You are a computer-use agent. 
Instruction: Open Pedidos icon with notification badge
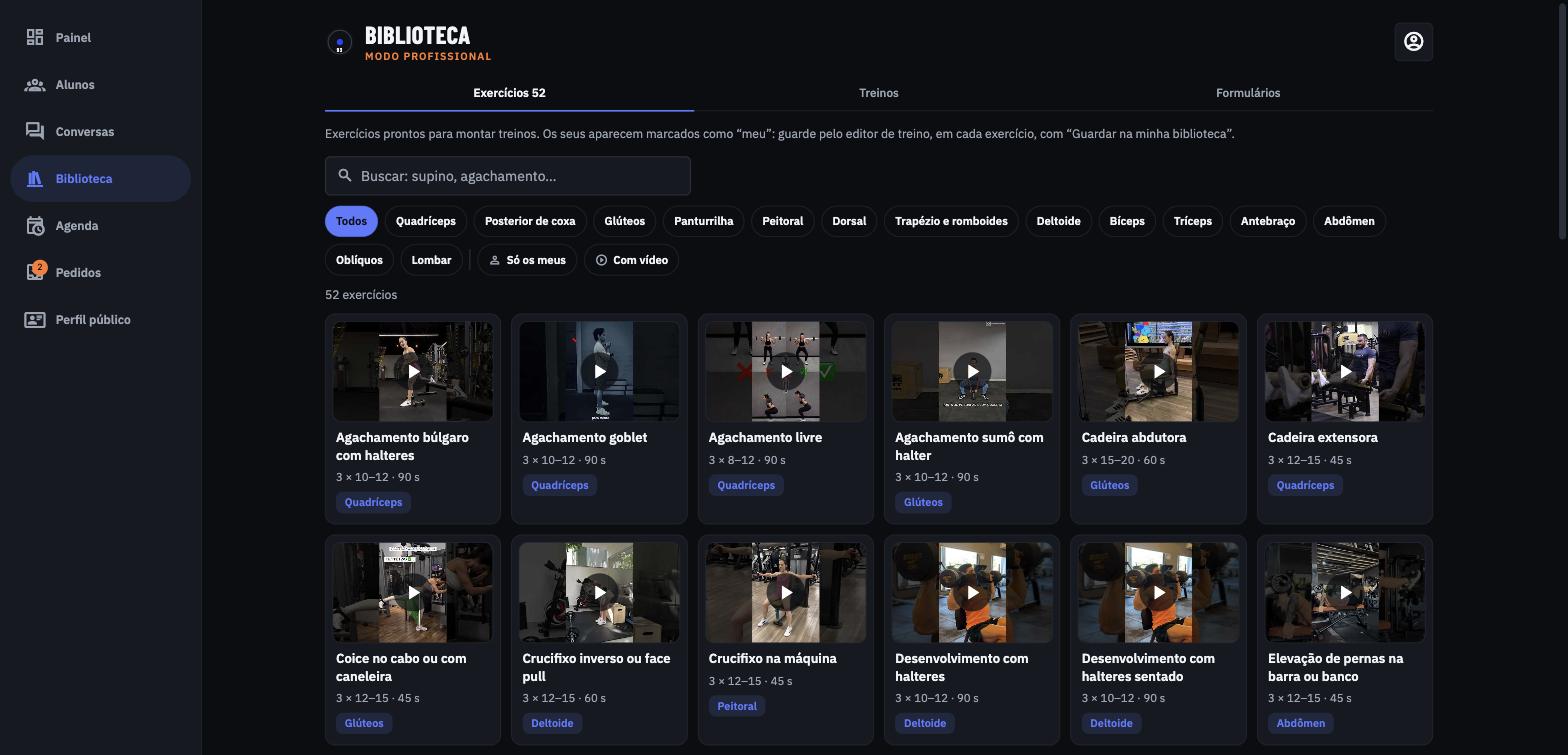[35, 272]
